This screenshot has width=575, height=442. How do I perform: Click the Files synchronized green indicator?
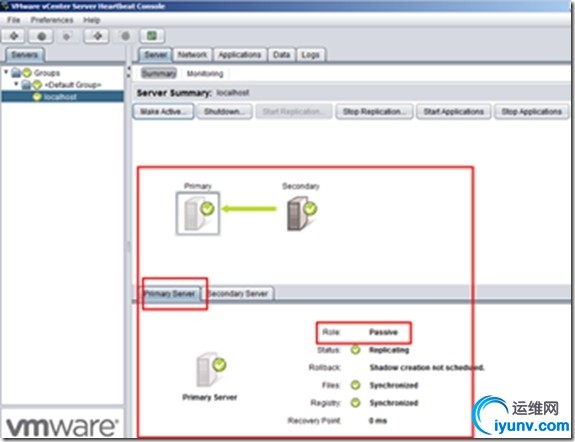(355, 385)
